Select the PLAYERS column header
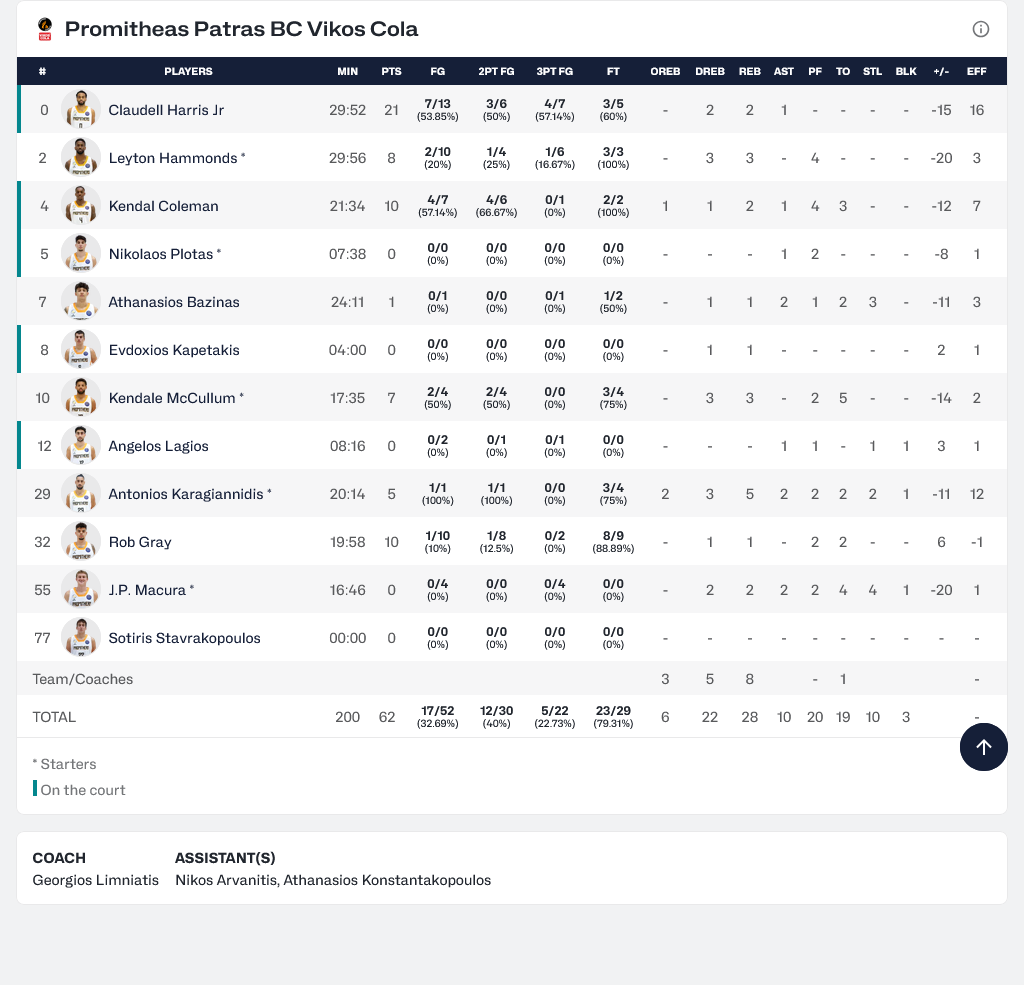 pos(188,71)
